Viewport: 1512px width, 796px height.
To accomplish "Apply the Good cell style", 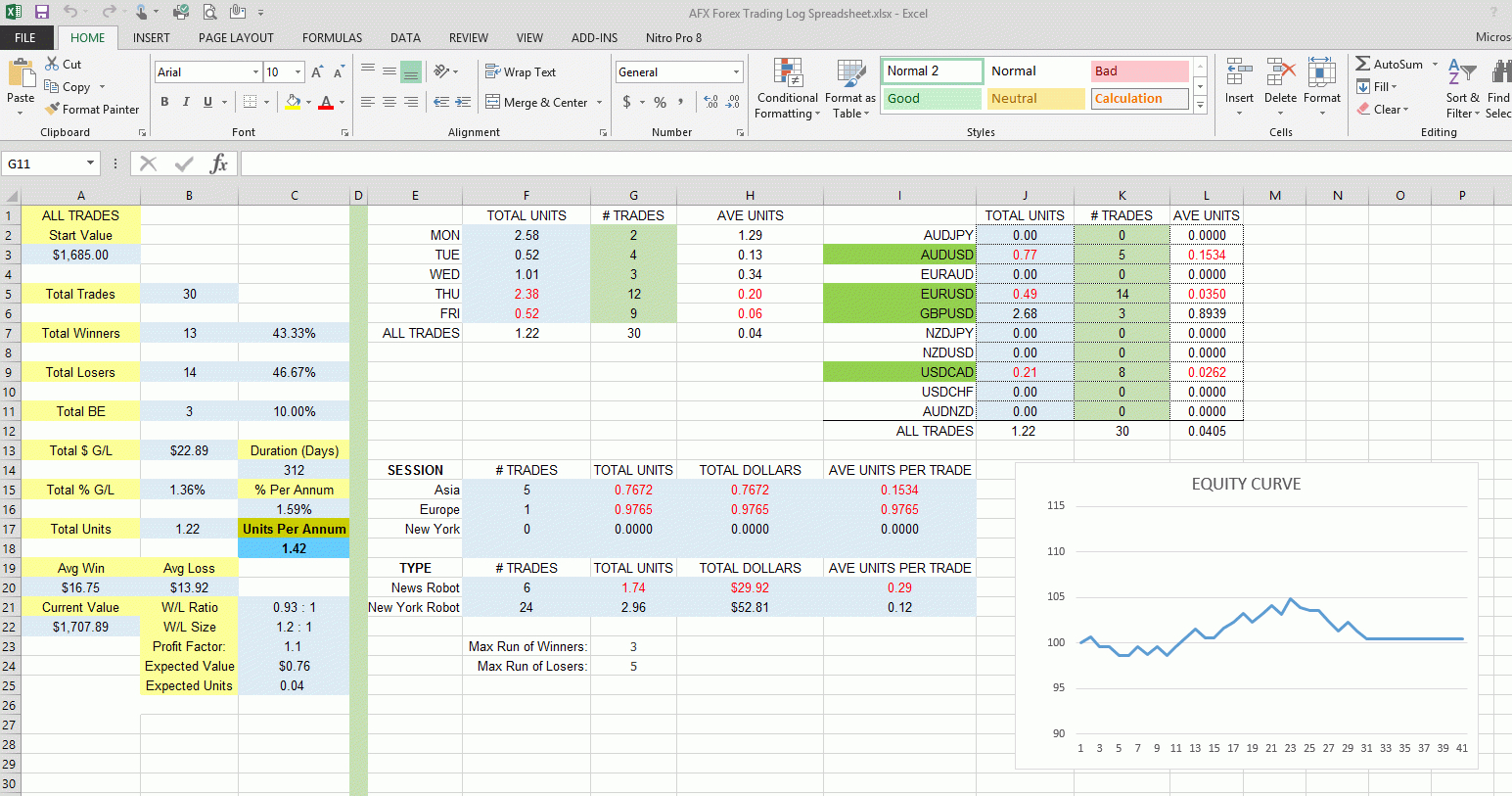I will pyautogui.click(x=932, y=99).
